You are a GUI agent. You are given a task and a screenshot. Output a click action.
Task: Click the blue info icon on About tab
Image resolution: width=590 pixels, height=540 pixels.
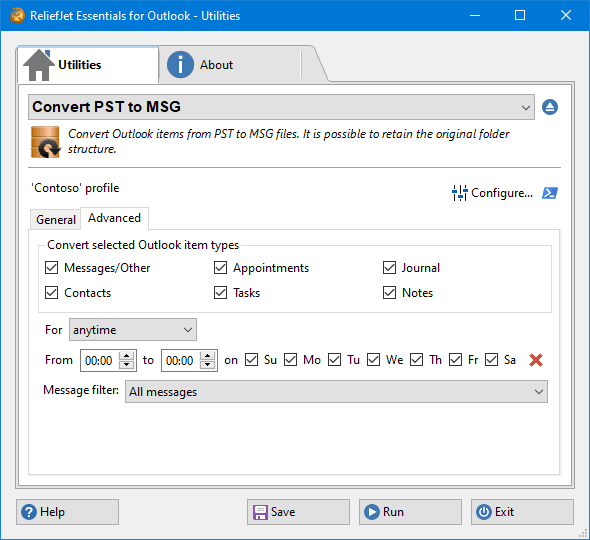(180, 65)
